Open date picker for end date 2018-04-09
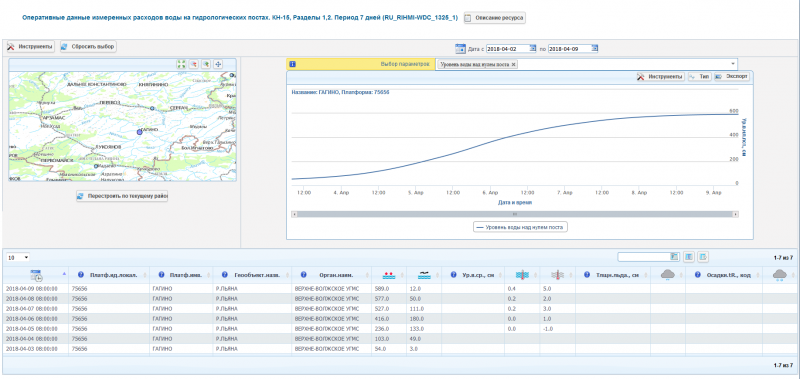The width and height of the screenshot is (800, 379). pyautogui.click(x=594, y=48)
